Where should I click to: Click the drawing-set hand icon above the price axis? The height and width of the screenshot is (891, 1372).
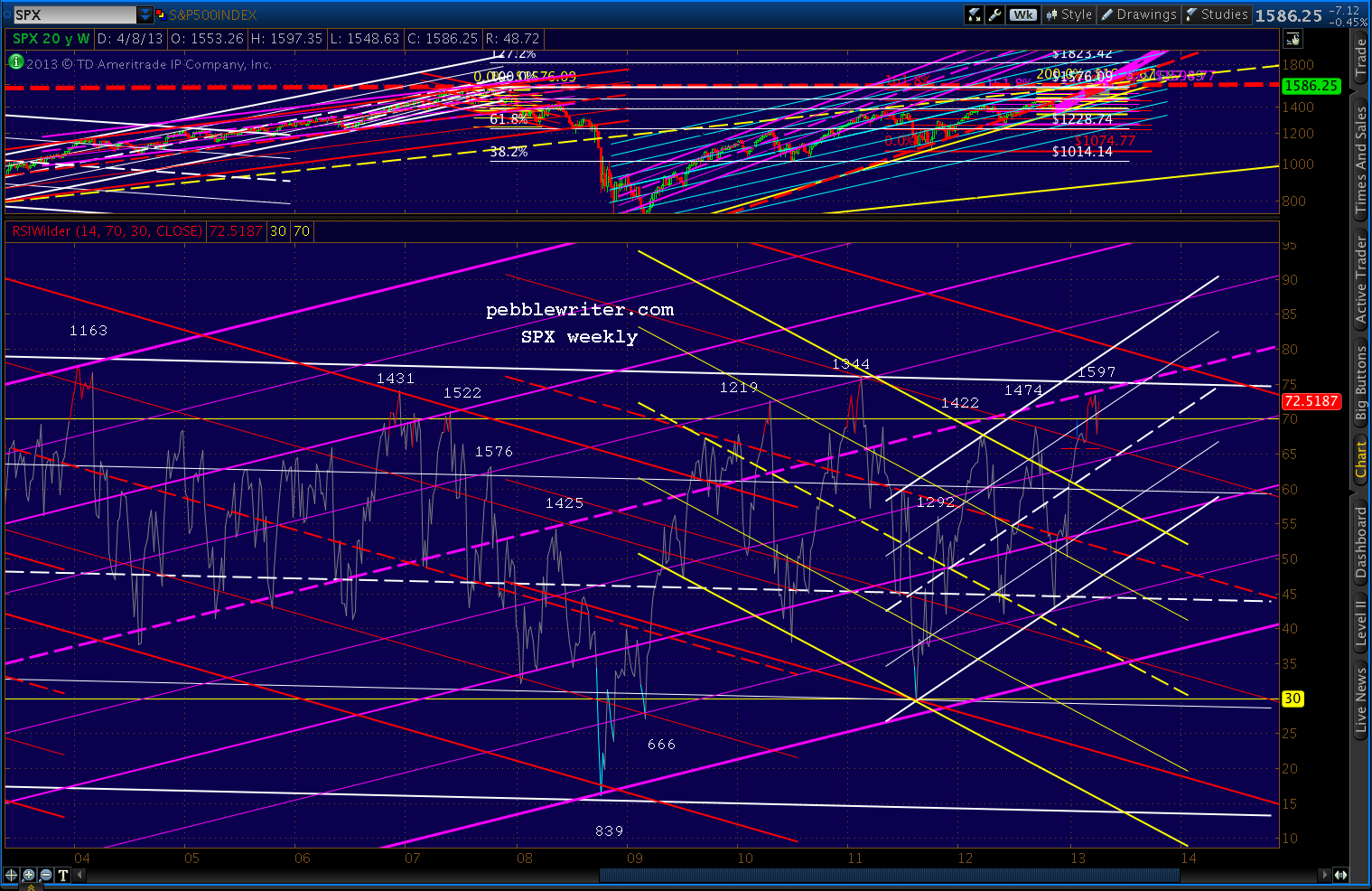point(1293,39)
